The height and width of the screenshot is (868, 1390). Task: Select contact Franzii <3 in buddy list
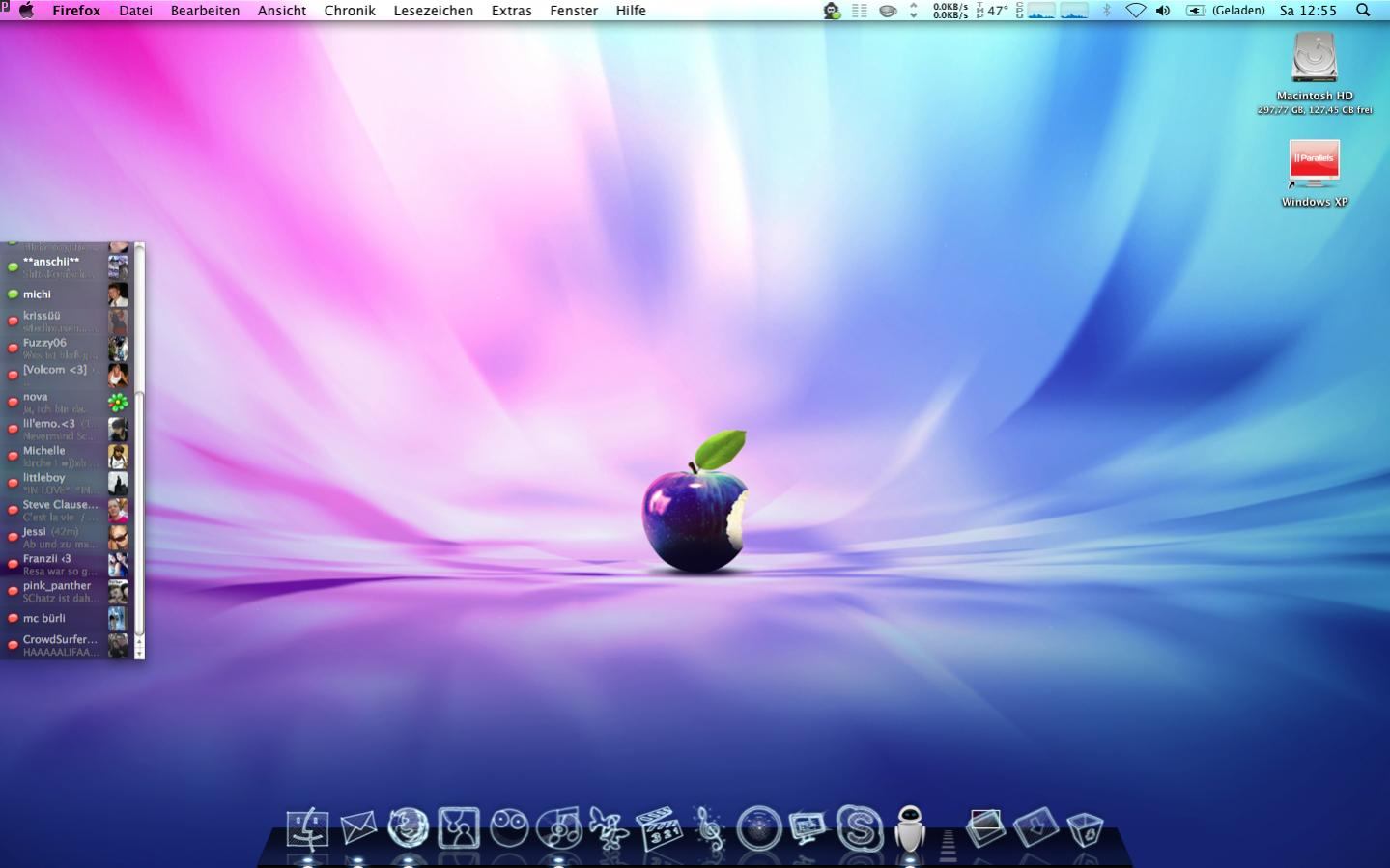[x=66, y=565]
